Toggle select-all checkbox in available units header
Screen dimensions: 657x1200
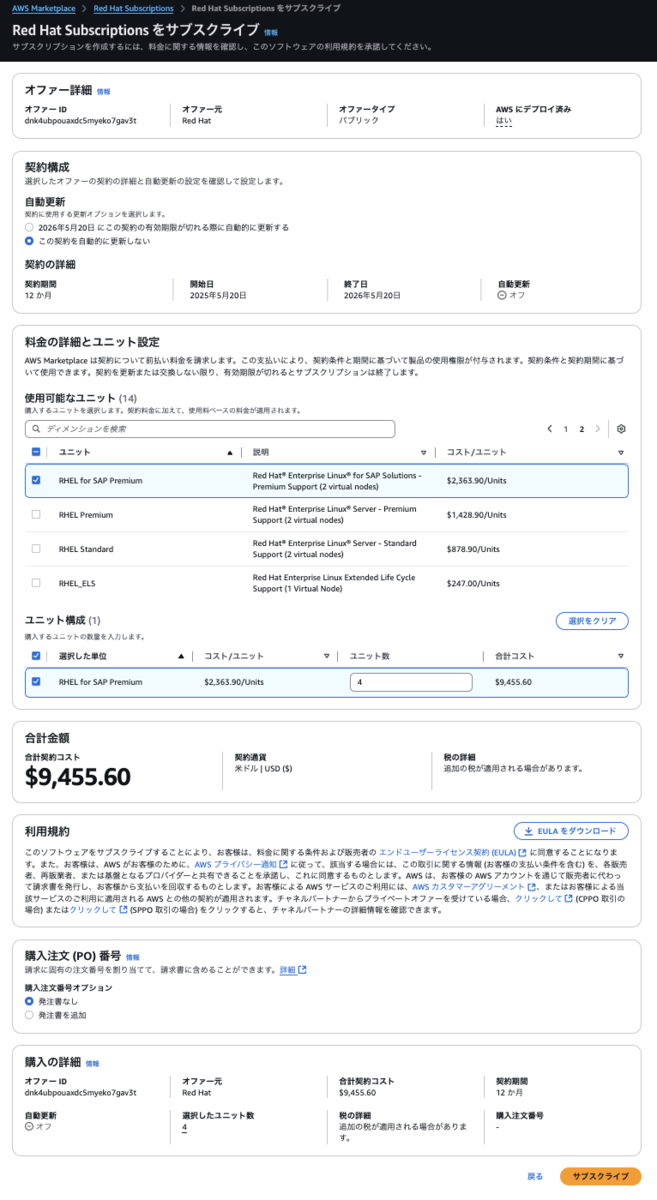(x=36, y=452)
